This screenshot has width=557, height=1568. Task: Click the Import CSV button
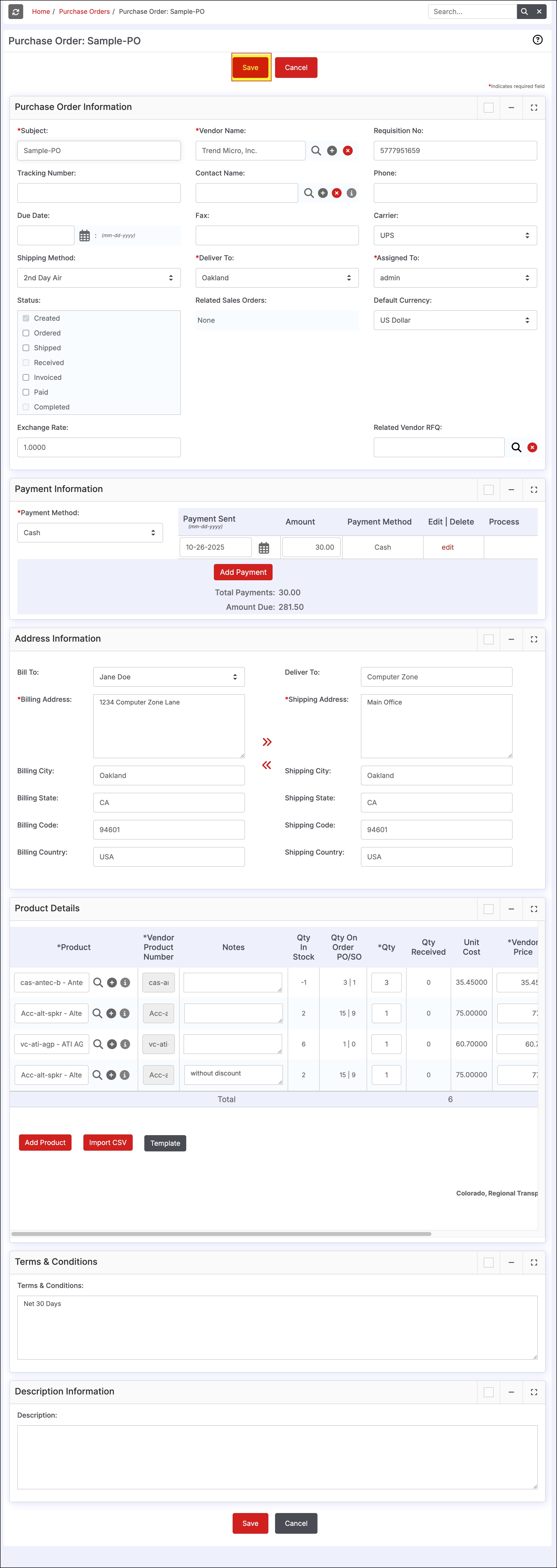point(107,1143)
